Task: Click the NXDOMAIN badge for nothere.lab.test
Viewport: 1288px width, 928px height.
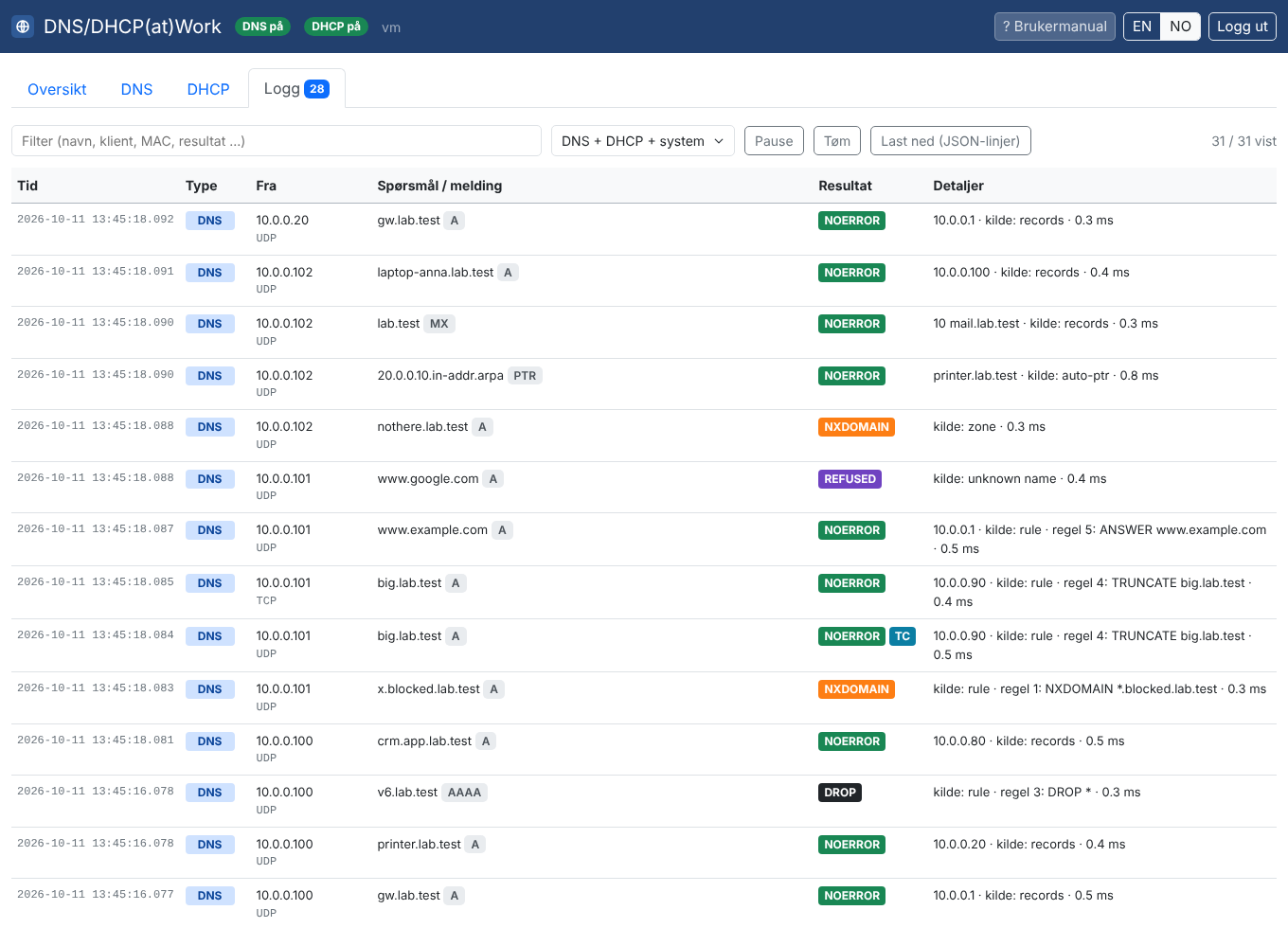Action: [856, 427]
